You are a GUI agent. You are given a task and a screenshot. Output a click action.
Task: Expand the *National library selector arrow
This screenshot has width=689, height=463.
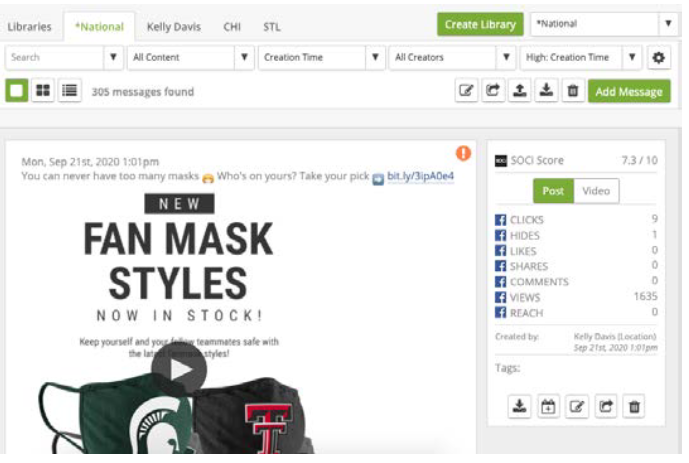(668, 24)
